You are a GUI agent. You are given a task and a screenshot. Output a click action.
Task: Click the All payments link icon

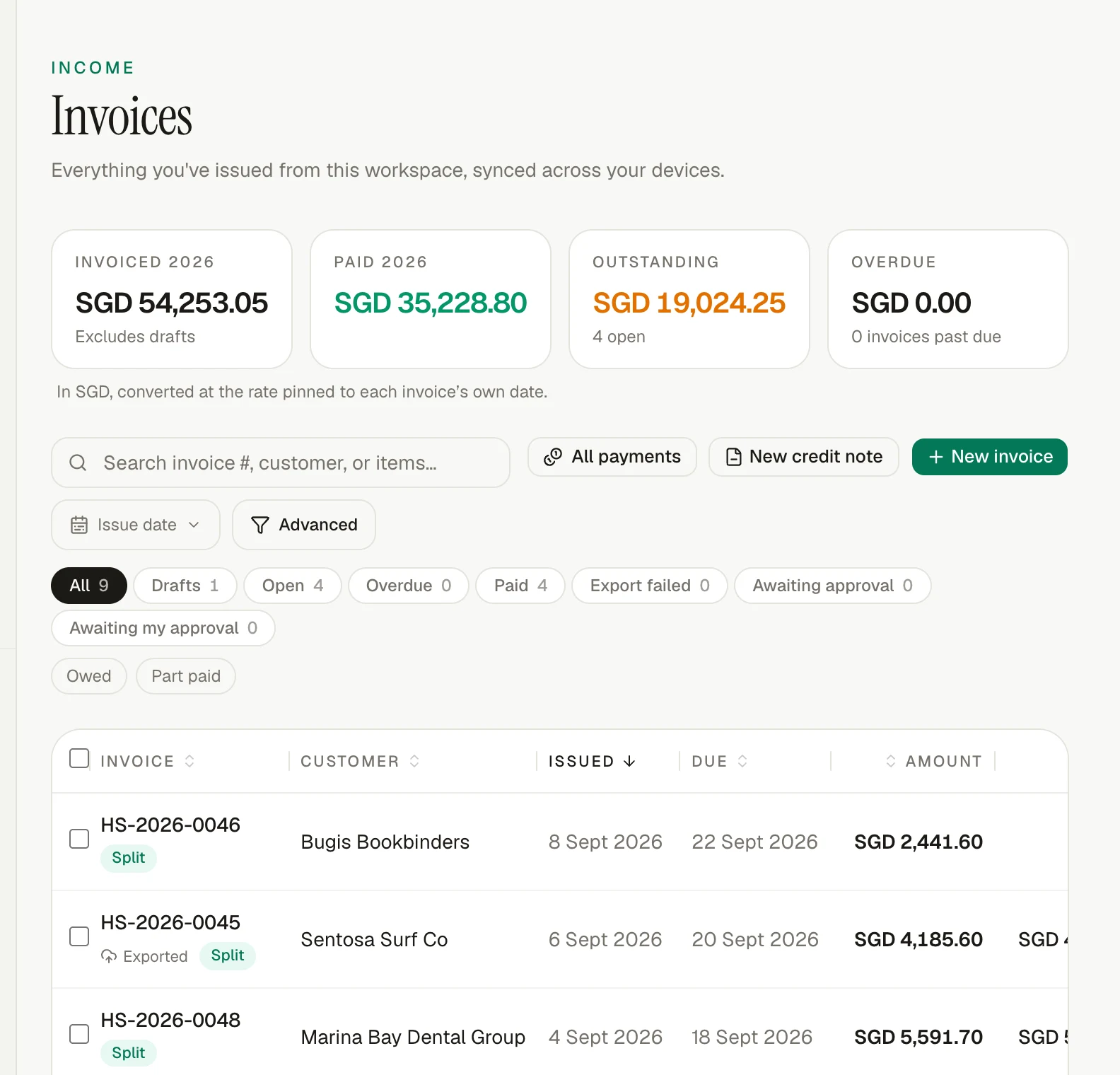(x=553, y=457)
